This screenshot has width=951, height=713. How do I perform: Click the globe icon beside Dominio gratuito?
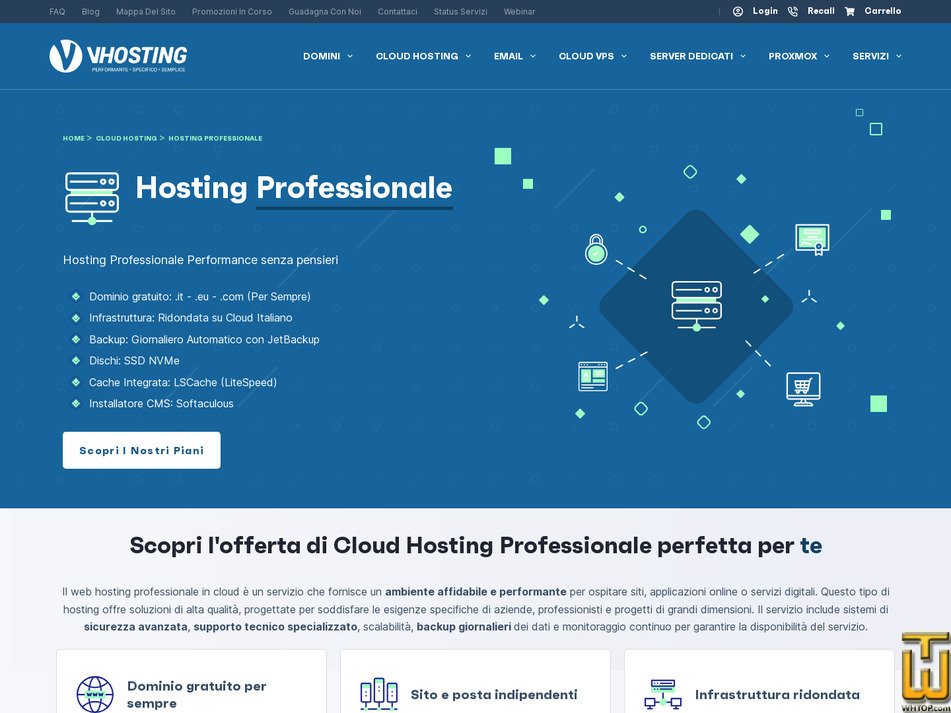(x=93, y=695)
